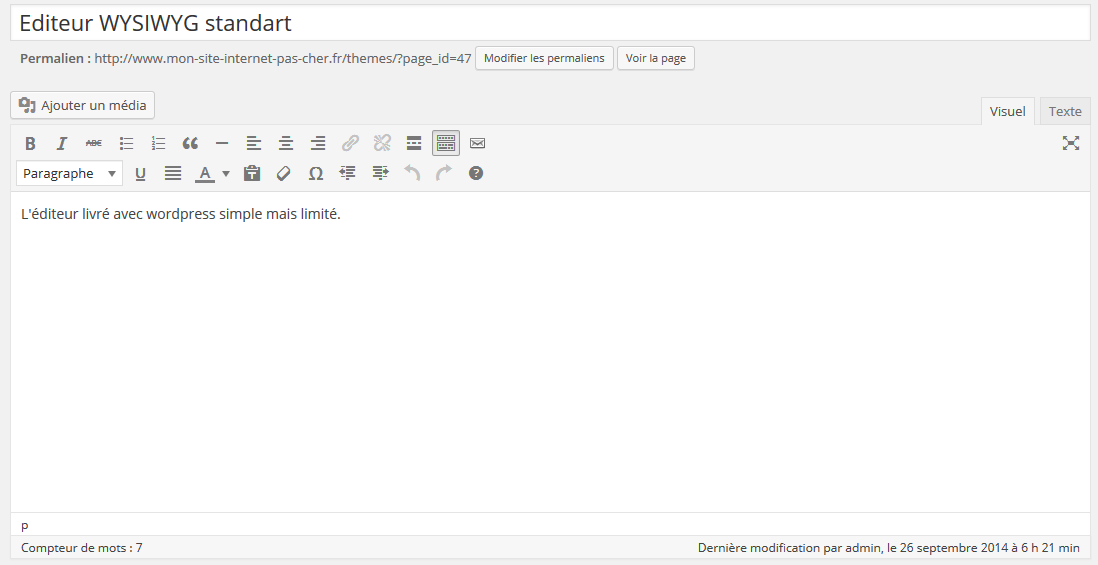Hide the toolbar toggle (kitchen sink)
Screen dimensions: 1098x565
(x=446, y=143)
